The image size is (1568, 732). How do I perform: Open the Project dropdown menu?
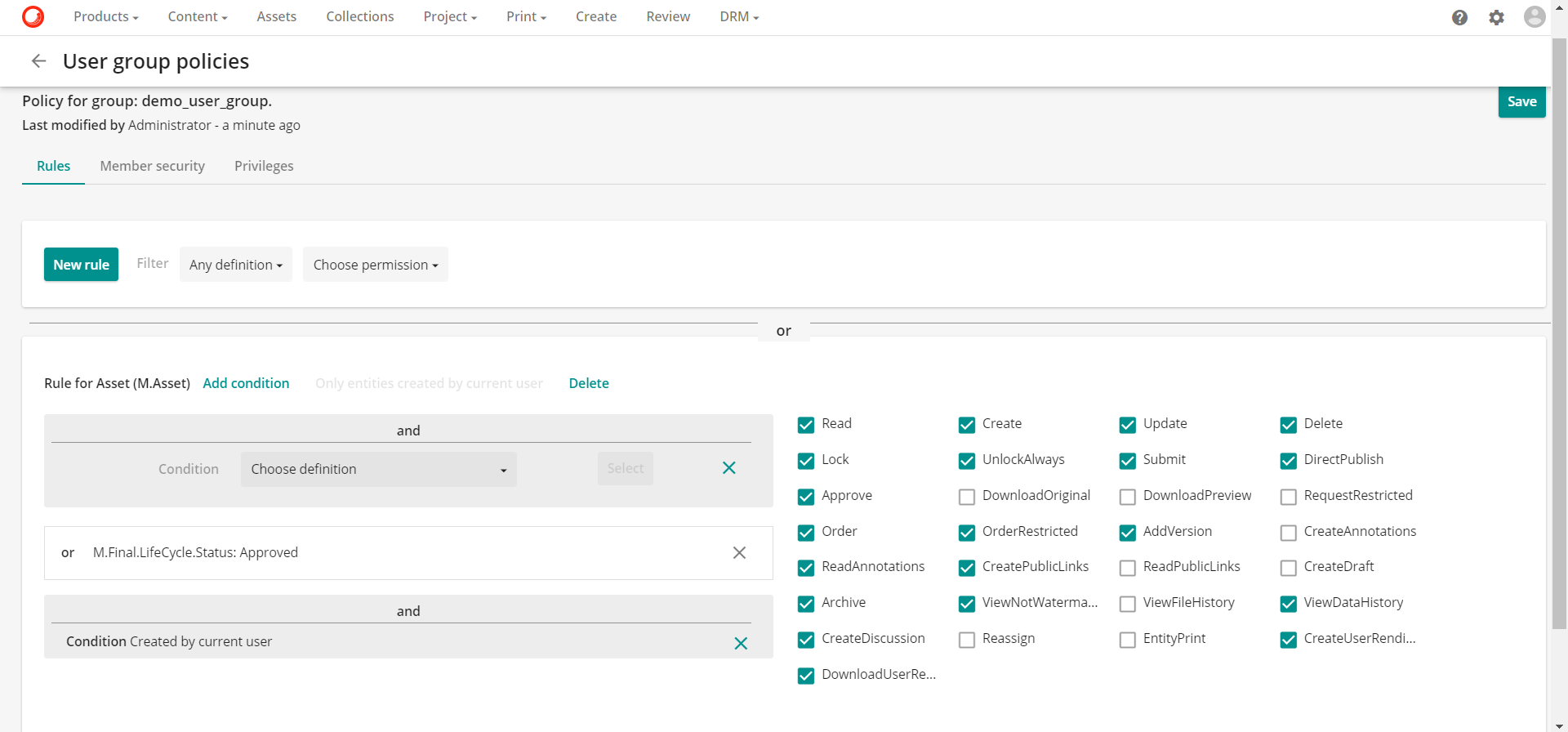coord(450,16)
